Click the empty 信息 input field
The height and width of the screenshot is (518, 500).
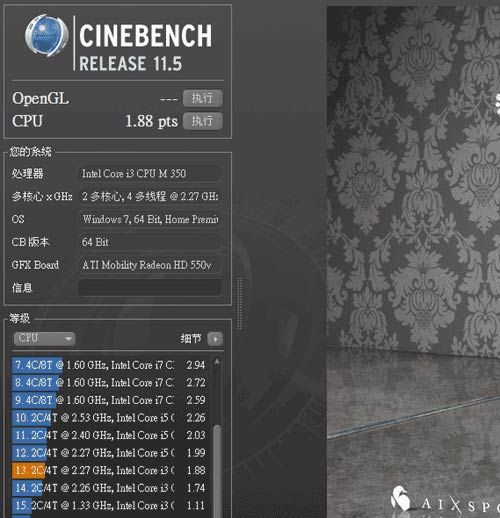click(x=150, y=288)
